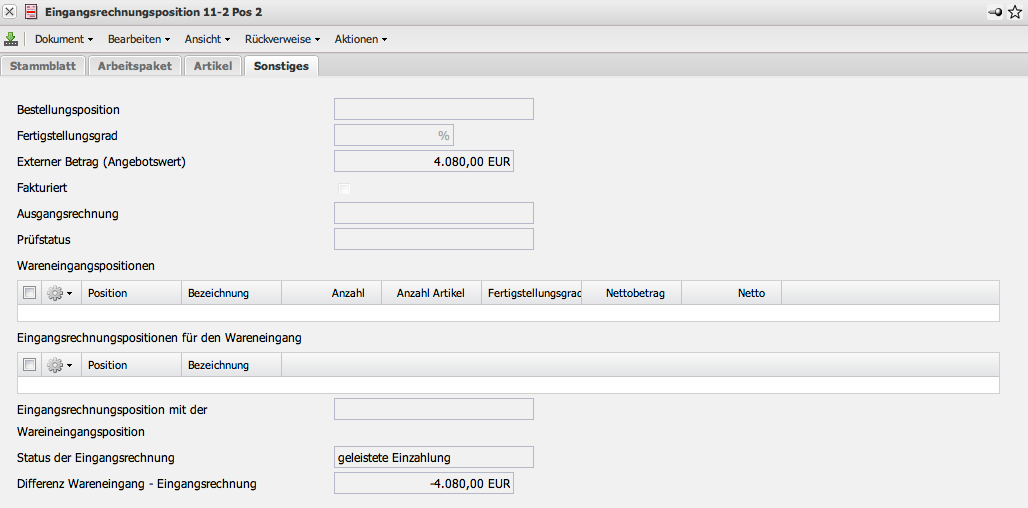Click the star favorite icon
1028x508 pixels.
(1015, 12)
